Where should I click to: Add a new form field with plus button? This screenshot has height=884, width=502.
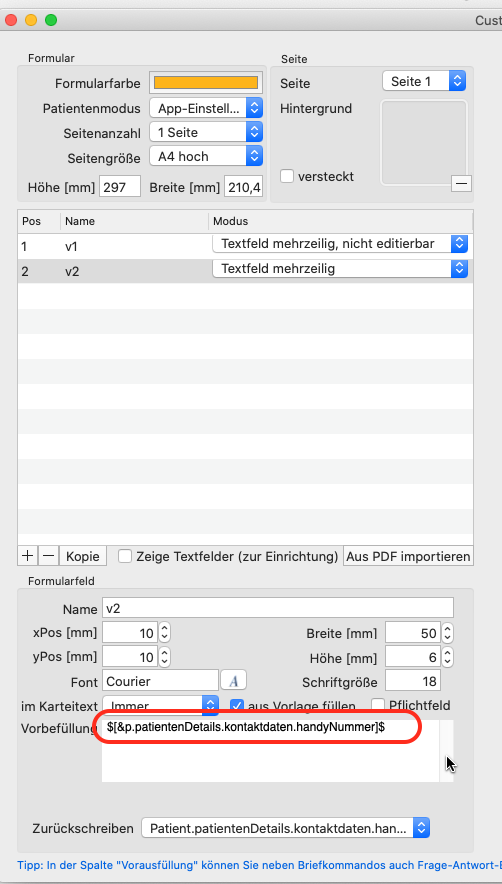28,556
